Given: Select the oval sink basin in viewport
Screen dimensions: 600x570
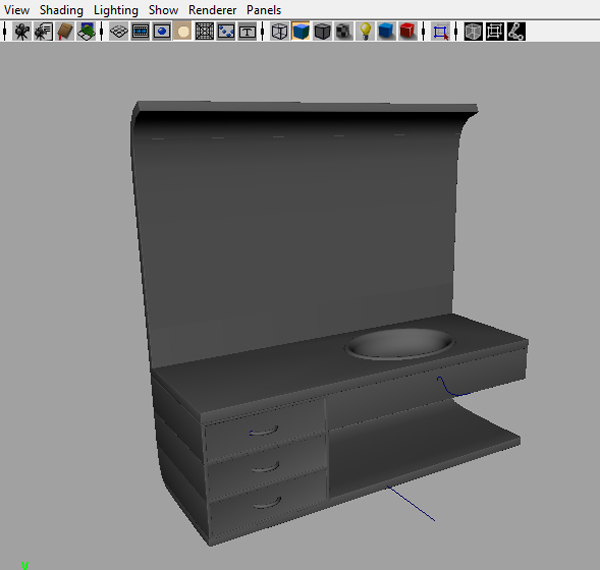Looking at the screenshot, I should [x=400, y=343].
